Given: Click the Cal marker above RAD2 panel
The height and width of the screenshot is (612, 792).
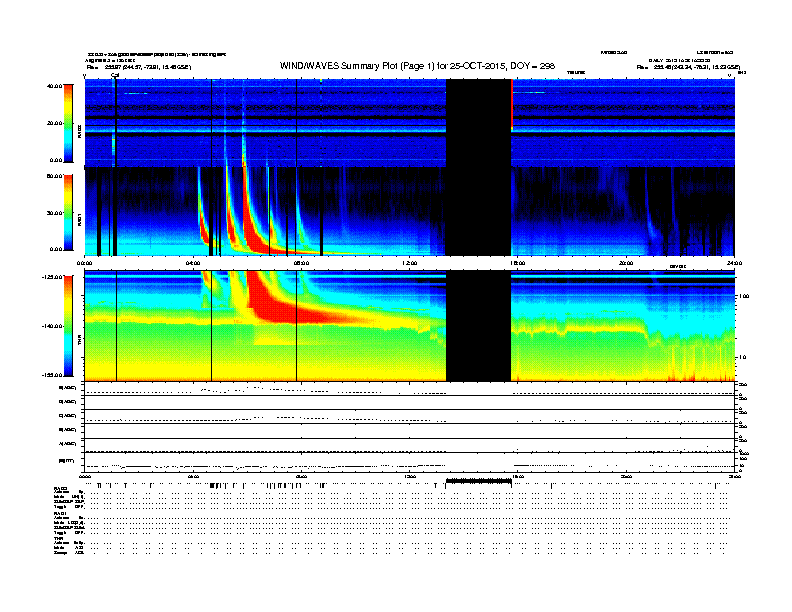Looking at the screenshot, I should tap(115, 75).
